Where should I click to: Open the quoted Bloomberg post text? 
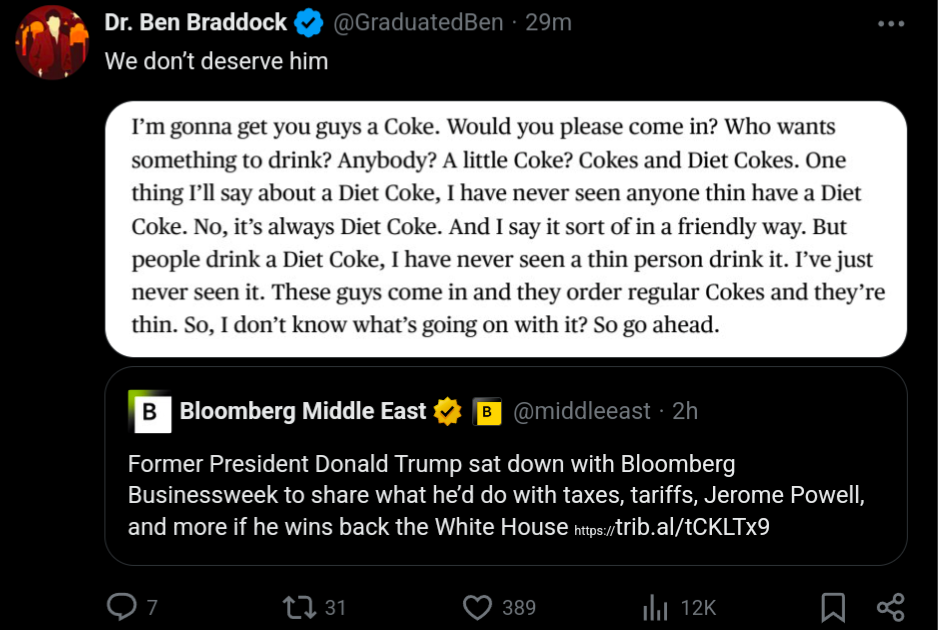(x=497, y=495)
